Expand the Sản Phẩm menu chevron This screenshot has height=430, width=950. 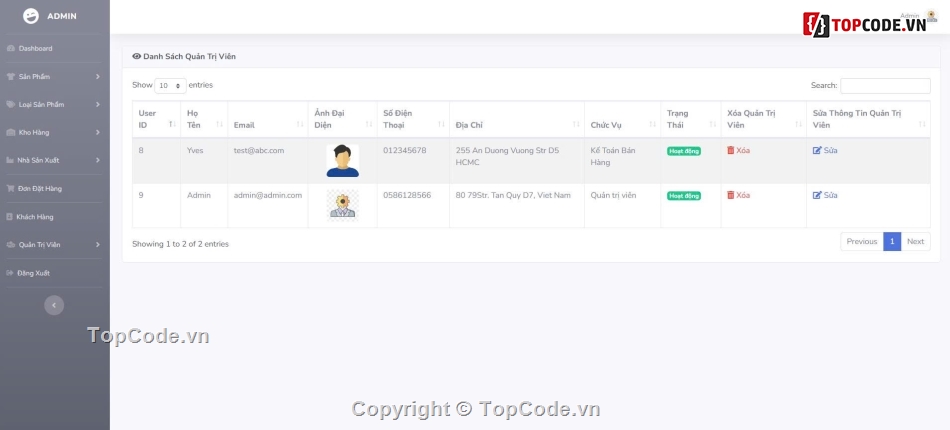click(98, 77)
